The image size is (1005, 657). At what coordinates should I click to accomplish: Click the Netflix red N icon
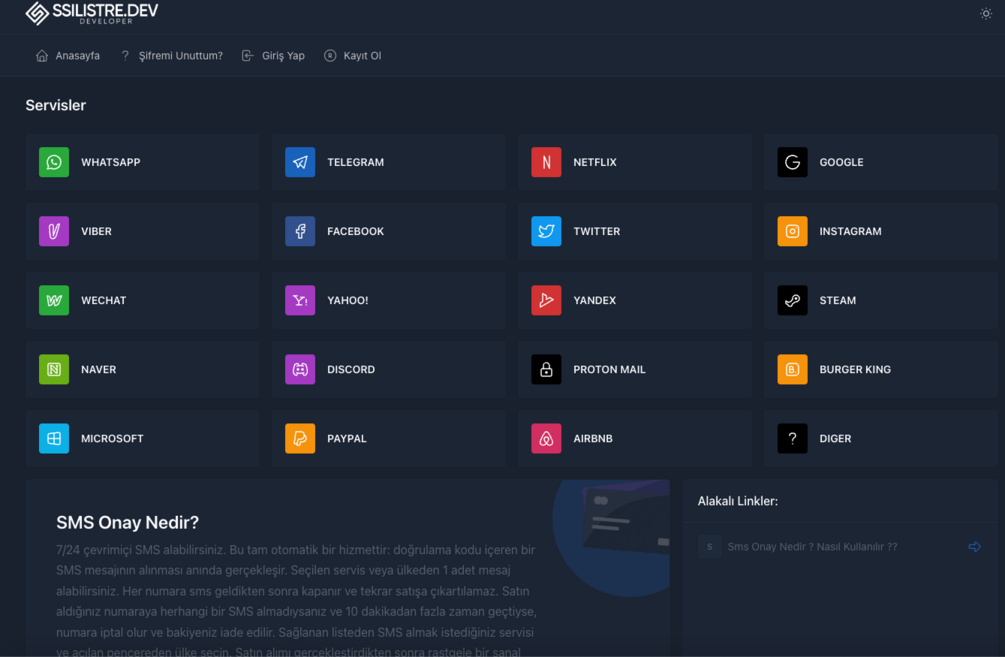pos(546,162)
